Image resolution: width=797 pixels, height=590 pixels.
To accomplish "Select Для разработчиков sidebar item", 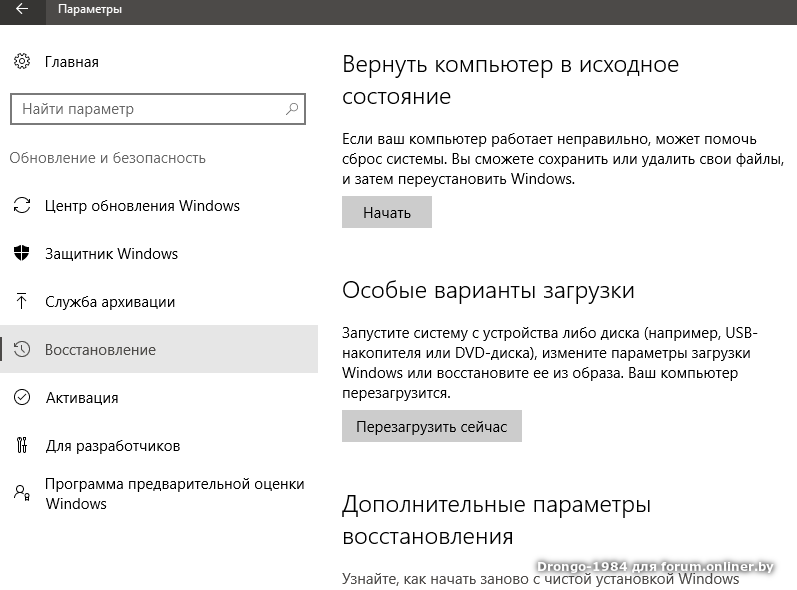I will click(112, 446).
